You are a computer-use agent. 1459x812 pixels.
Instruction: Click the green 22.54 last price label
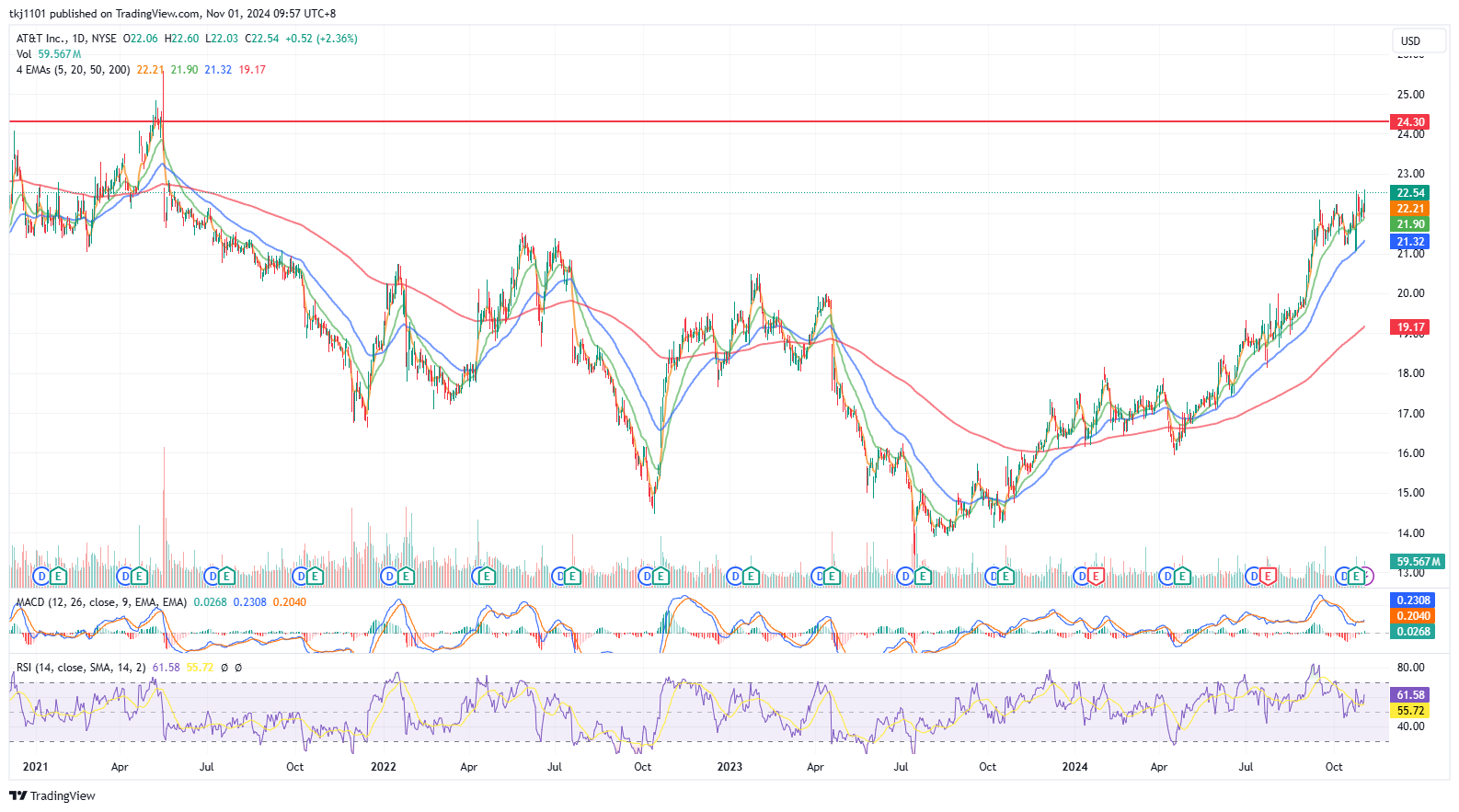1410,193
